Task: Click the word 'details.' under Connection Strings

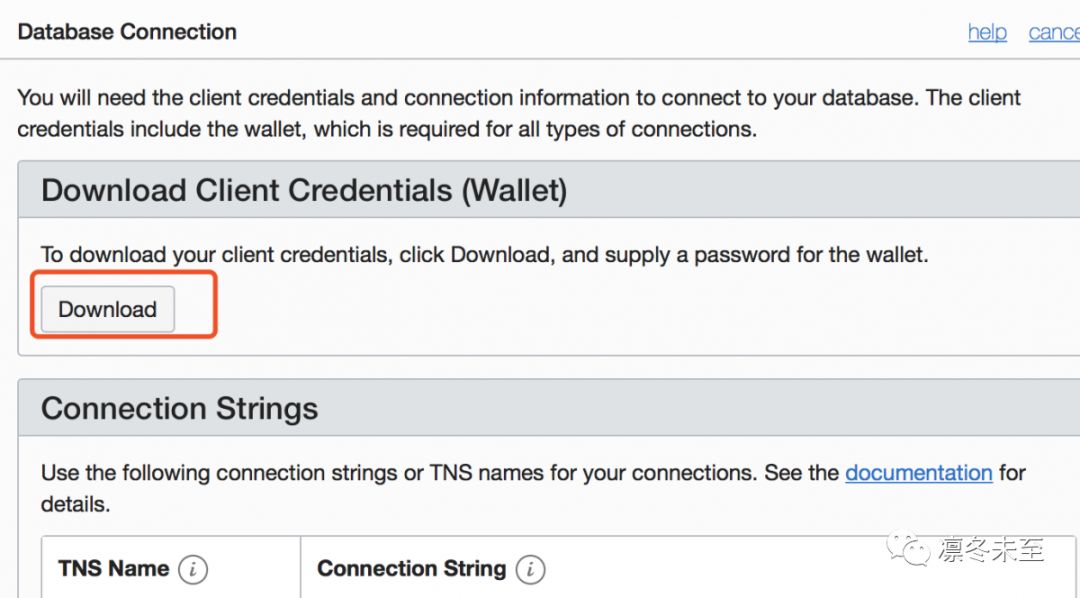Action: tap(75, 504)
